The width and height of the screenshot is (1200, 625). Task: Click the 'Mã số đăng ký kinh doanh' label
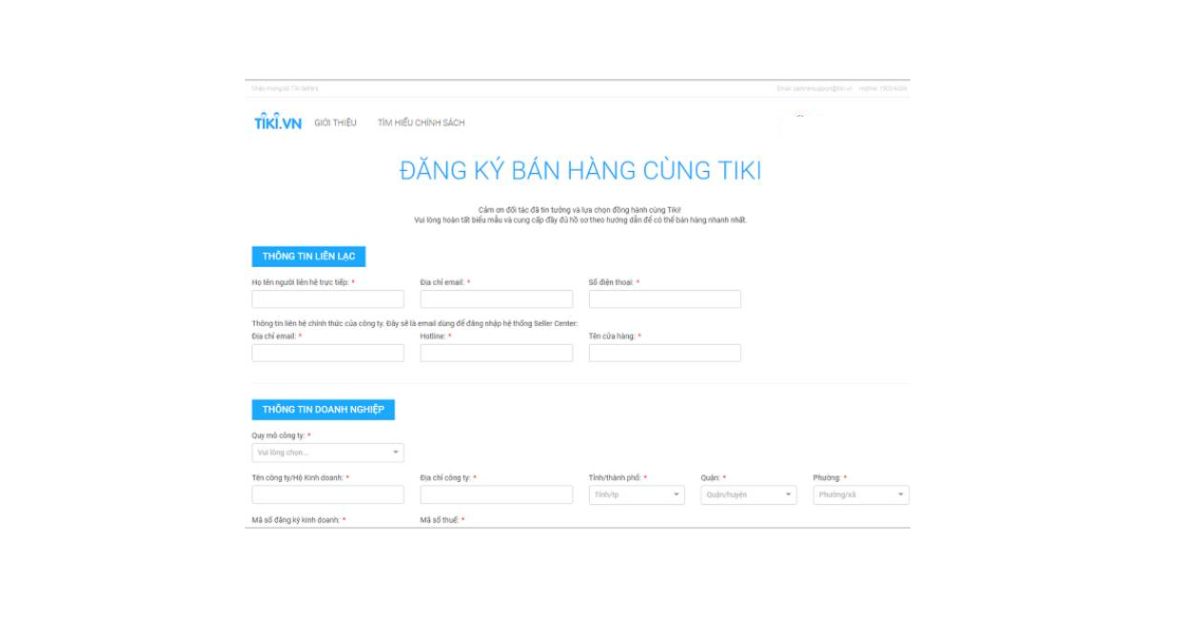tap(299, 520)
